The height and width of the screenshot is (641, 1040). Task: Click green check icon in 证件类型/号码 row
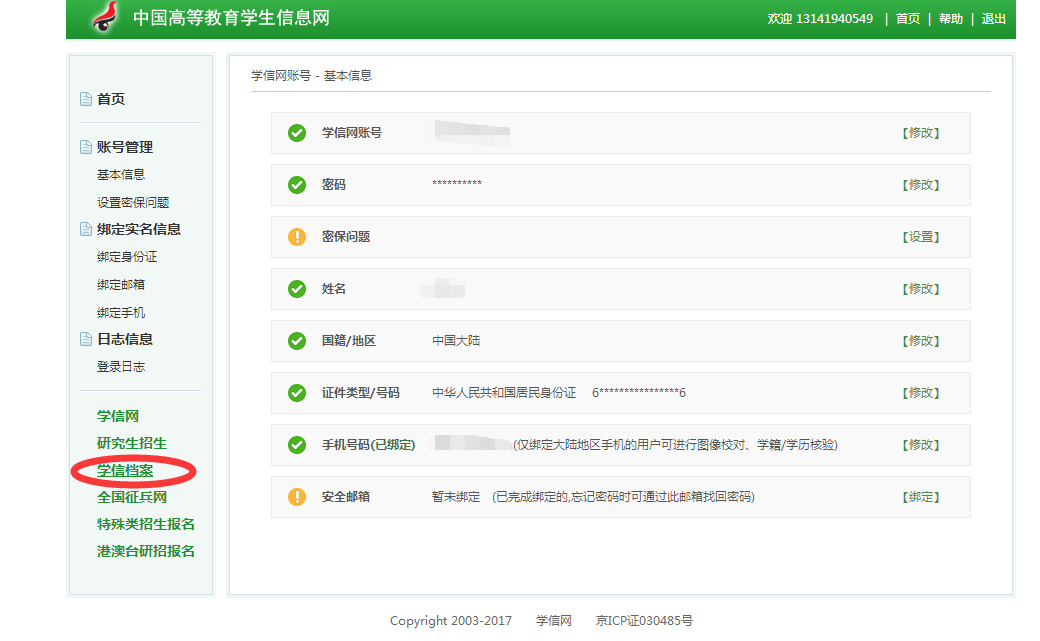(x=297, y=393)
